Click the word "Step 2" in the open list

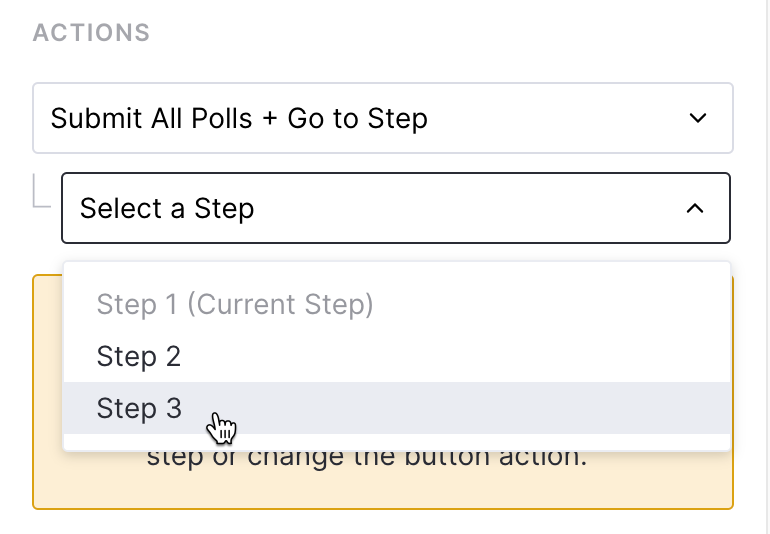point(139,356)
